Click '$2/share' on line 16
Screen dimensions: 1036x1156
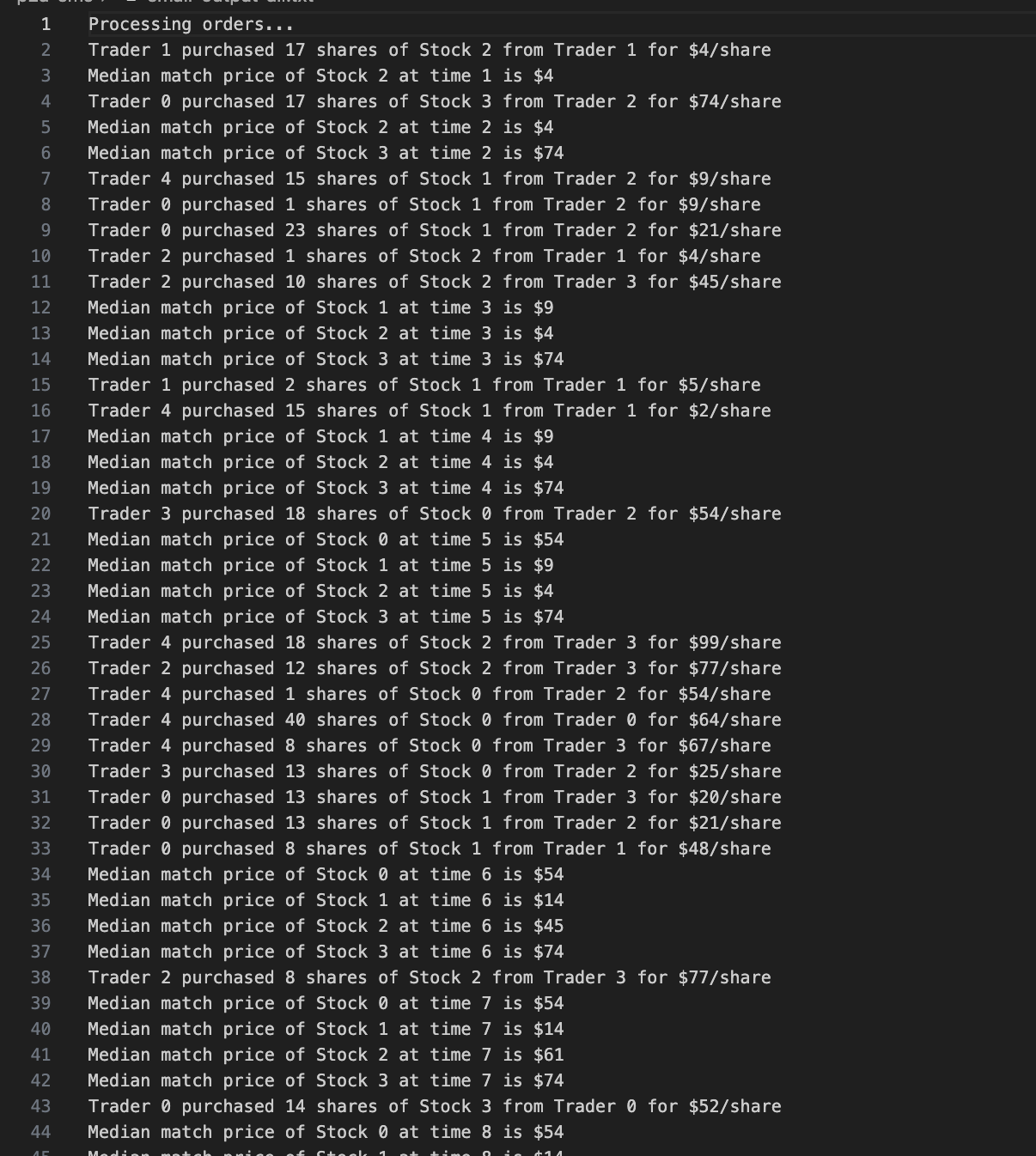[x=729, y=411]
